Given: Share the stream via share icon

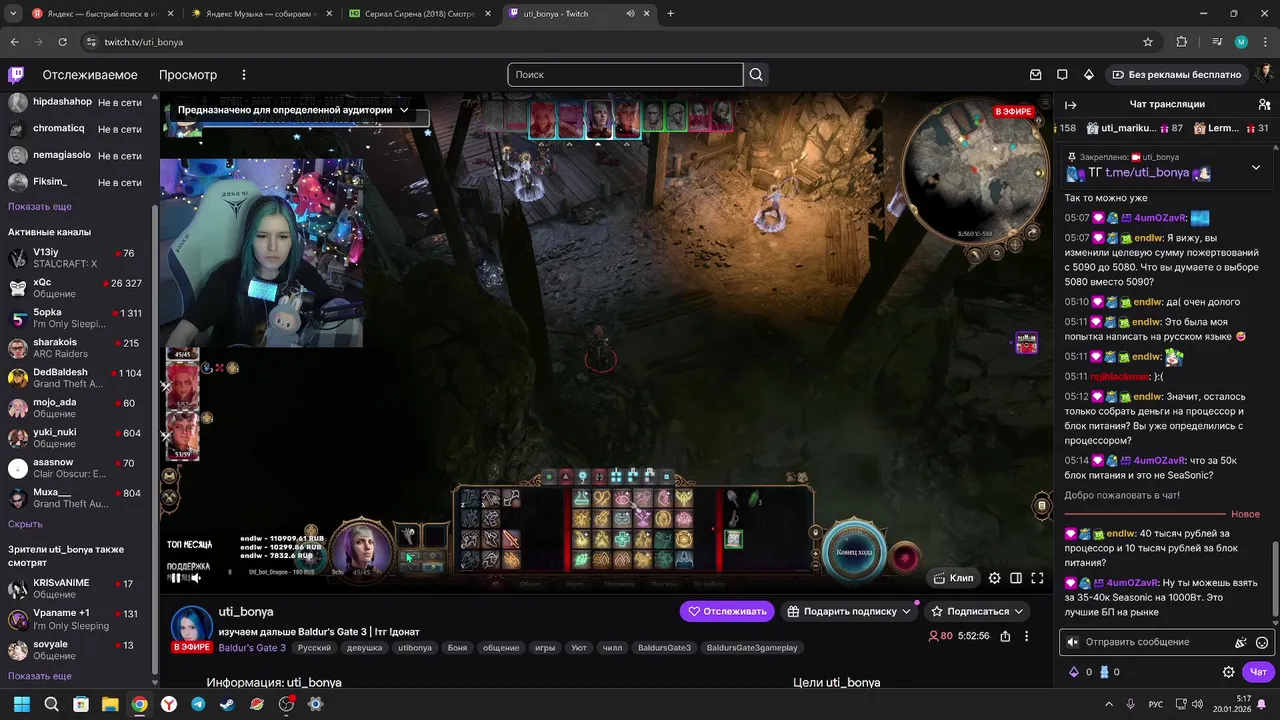Looking at the screenshot, I should (1005, 636).
